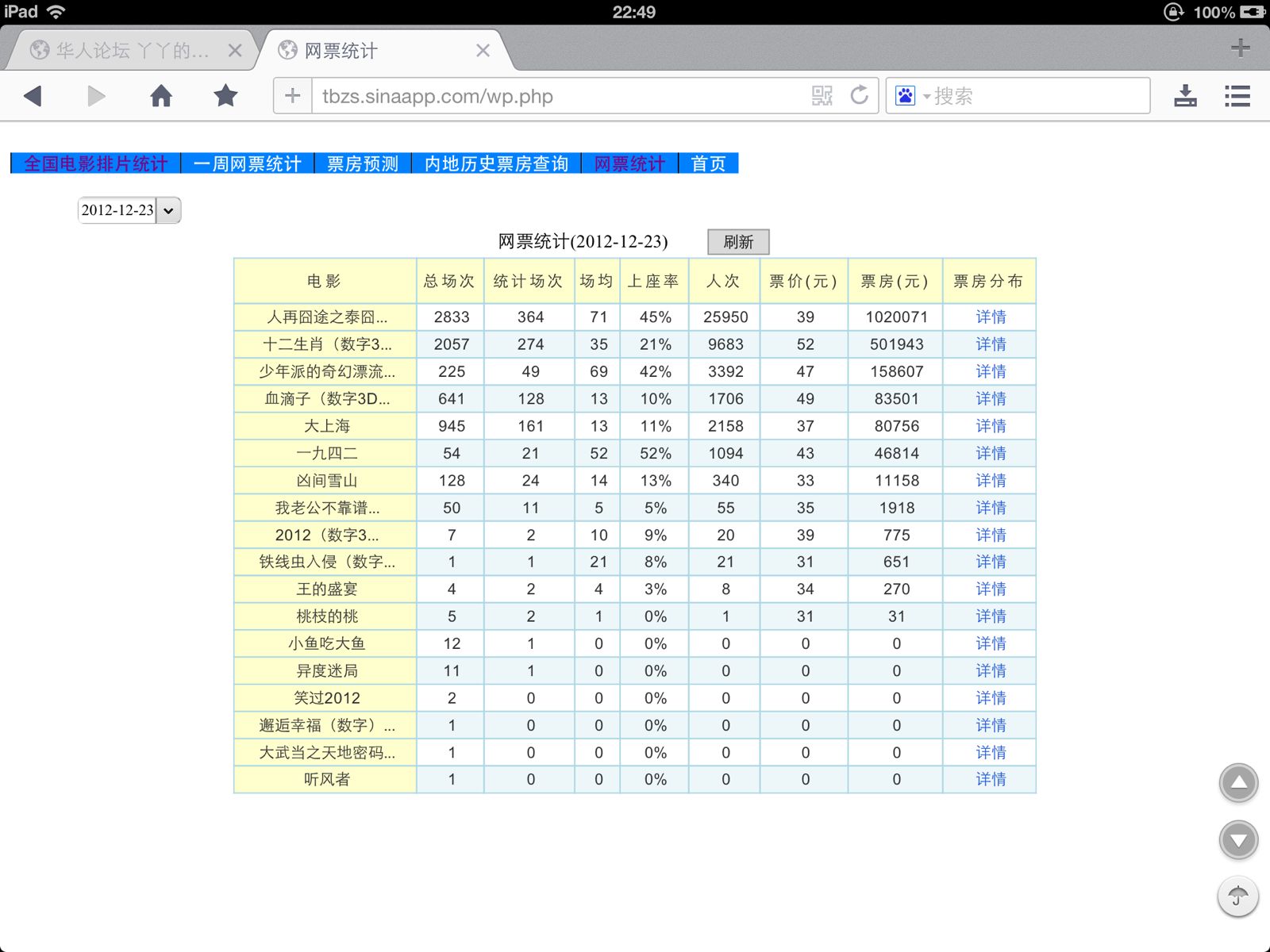Open the browser menu list icon
This screenshot has width=1270, height=952.
tap(1237, 96)
